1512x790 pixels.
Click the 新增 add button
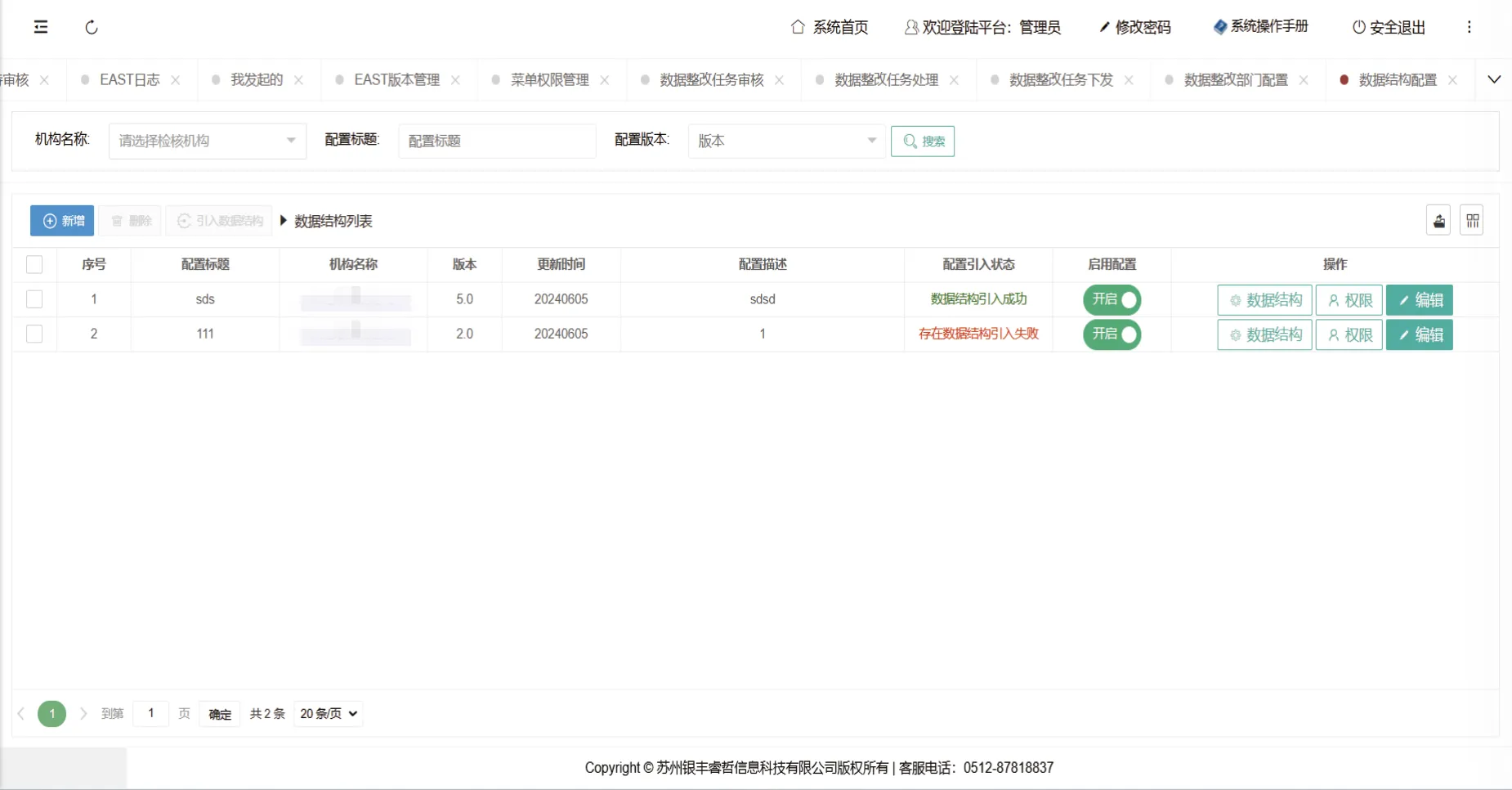(63, 221)
